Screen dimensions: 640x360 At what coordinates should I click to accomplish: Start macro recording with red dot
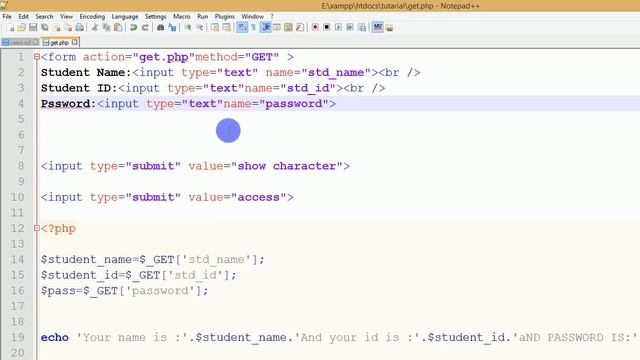click(x=315, y=27)
